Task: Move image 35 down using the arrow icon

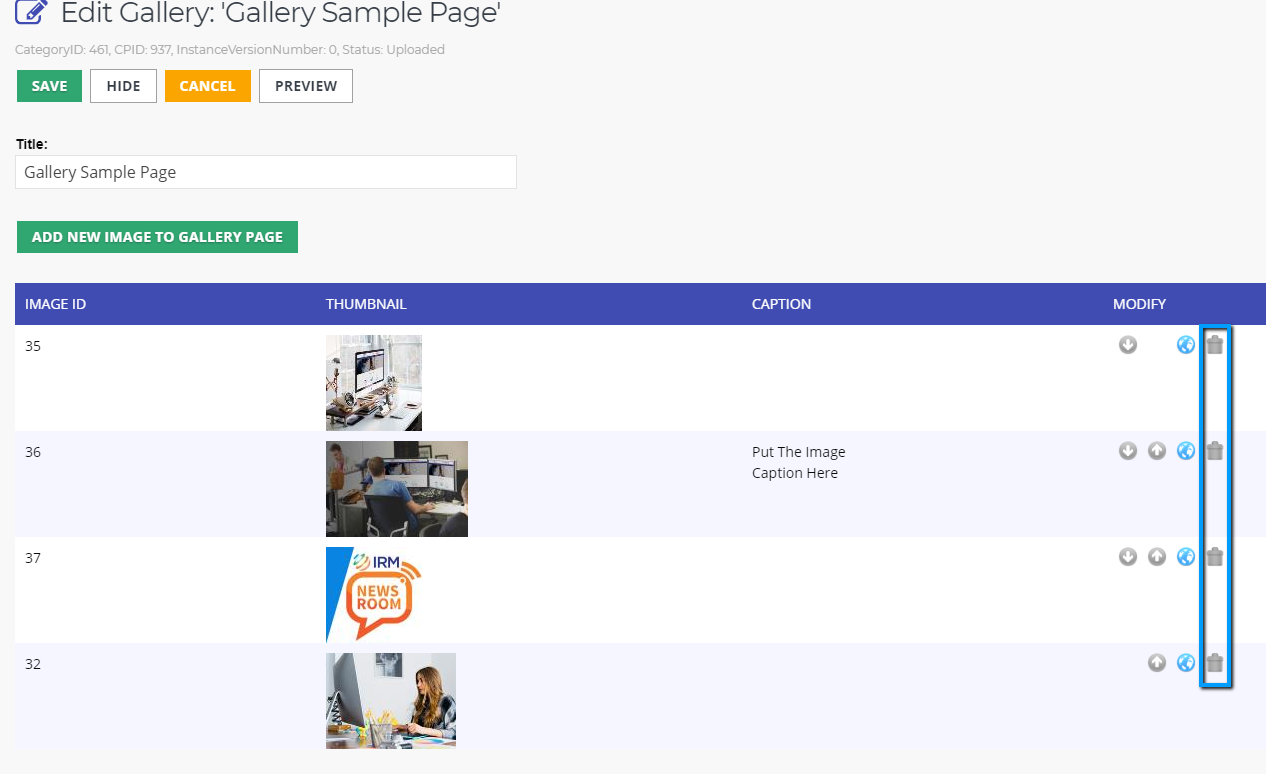Action: click(x=1128, y=345)
